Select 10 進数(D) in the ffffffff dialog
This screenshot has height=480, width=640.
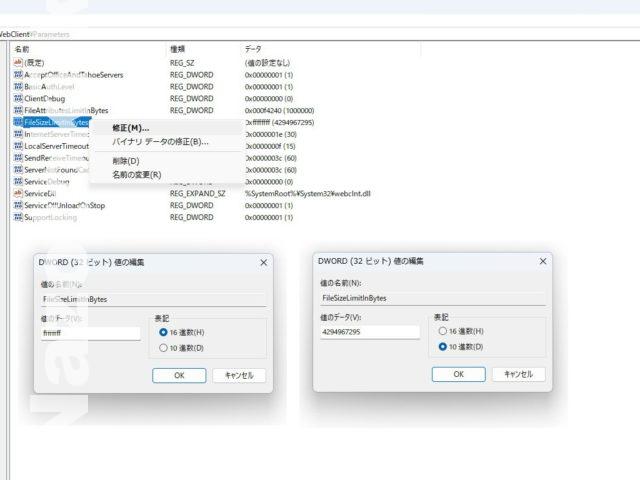click(164, 348)
